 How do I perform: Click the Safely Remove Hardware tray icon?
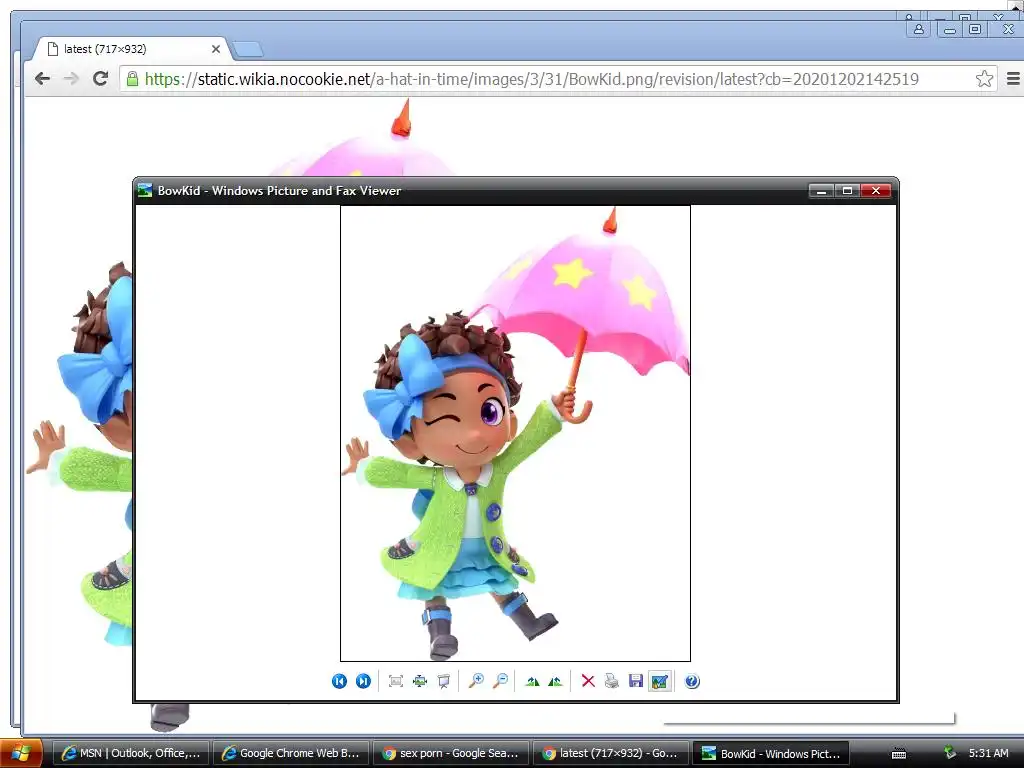(950, 753)
